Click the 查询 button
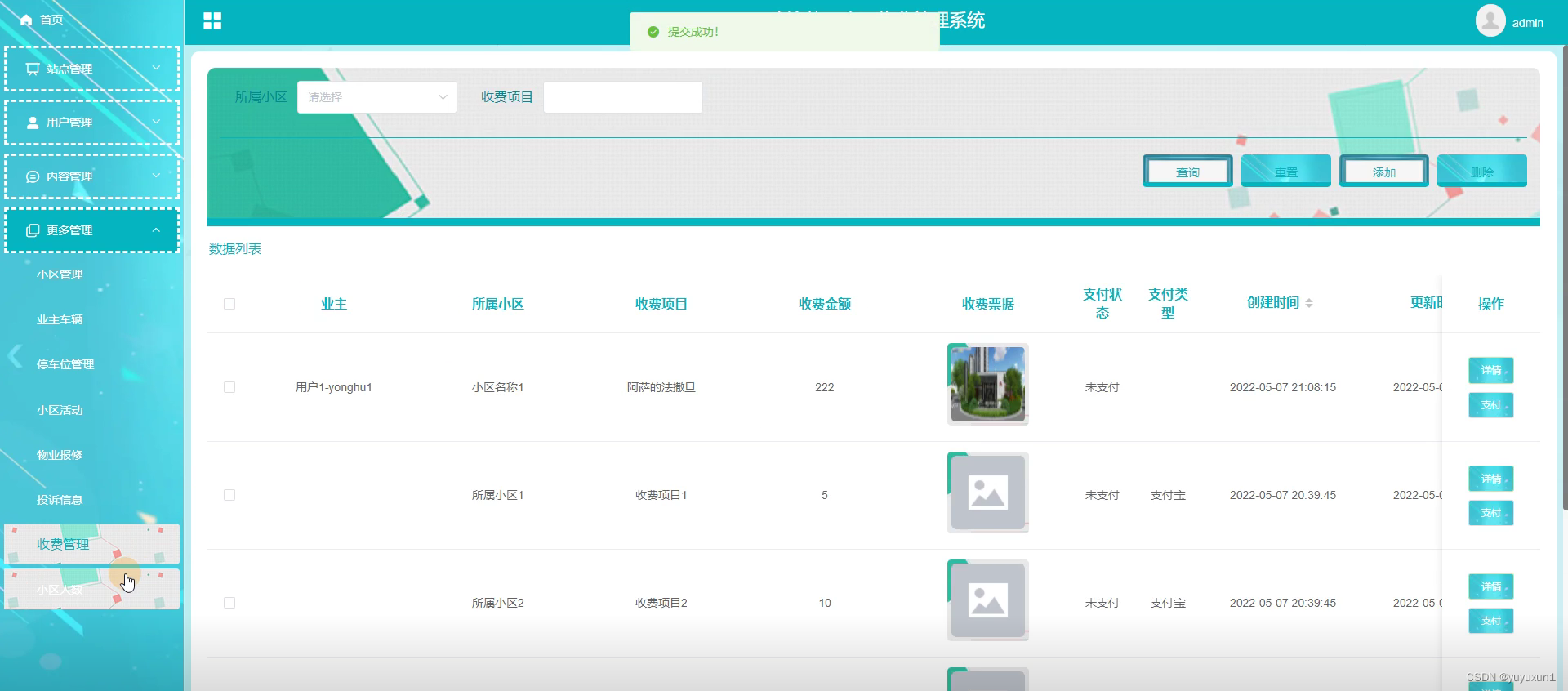1568x691 pixels. pyautogui.click(x=1187, y=172)
